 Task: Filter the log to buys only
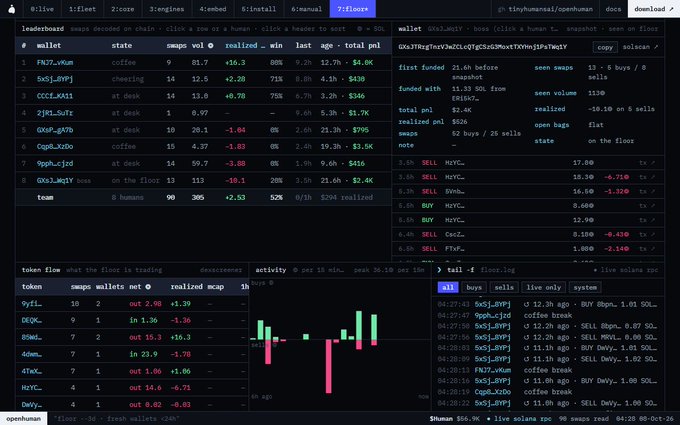pos(474,287)
